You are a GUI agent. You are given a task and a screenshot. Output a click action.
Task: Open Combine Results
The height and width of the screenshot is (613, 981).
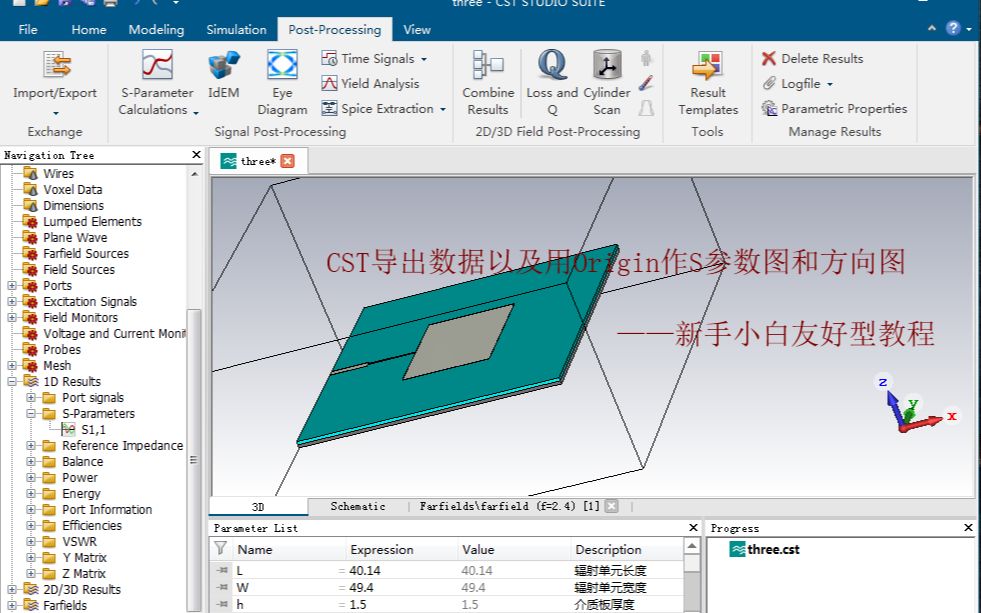click(488, 83)
